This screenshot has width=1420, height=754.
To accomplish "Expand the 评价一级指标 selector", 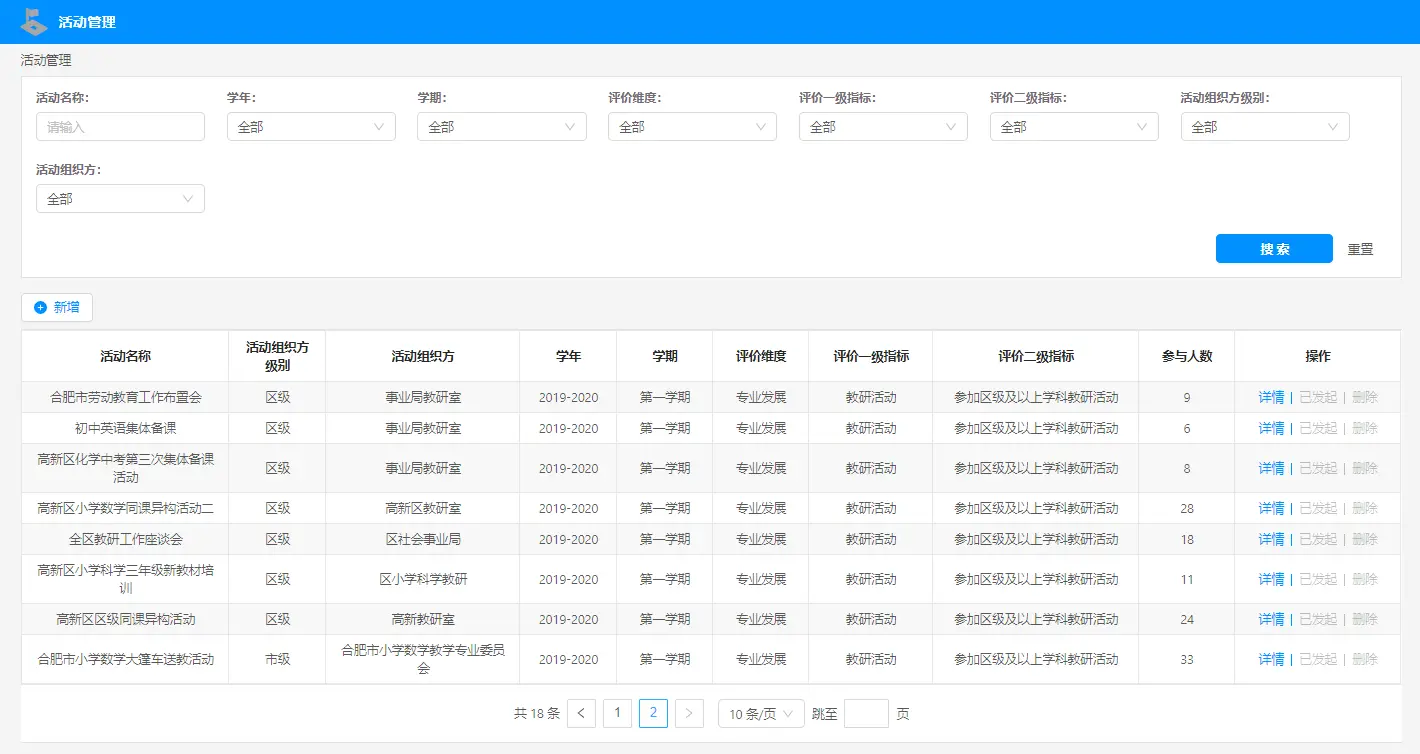I will pyautogui.click(x=883, y=127).
